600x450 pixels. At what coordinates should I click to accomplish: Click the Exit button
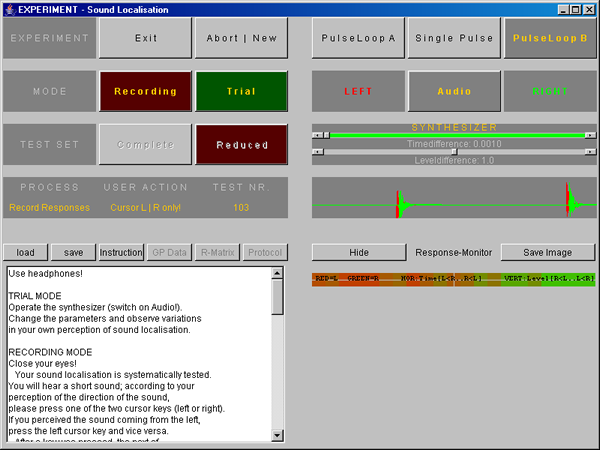(x=145, y=38)
